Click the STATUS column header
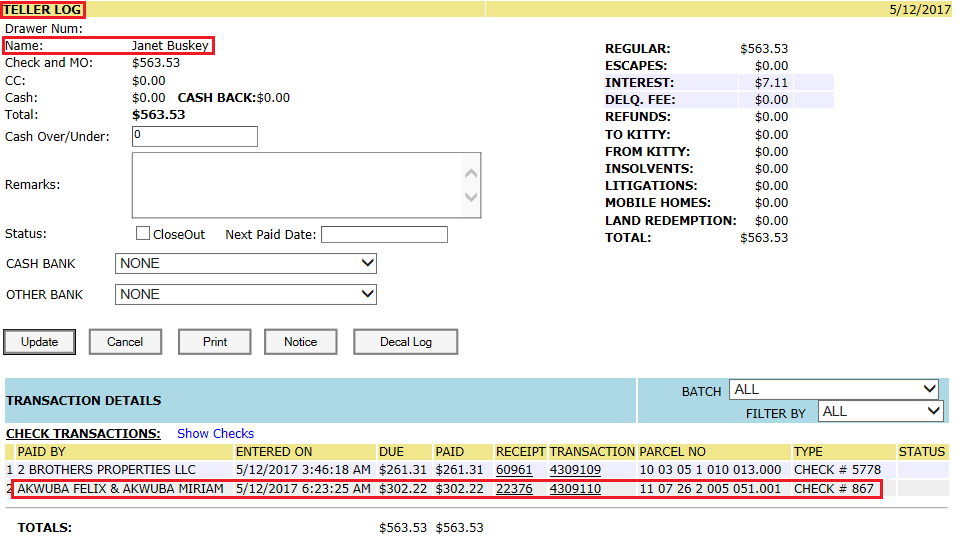 click(921, 452)
